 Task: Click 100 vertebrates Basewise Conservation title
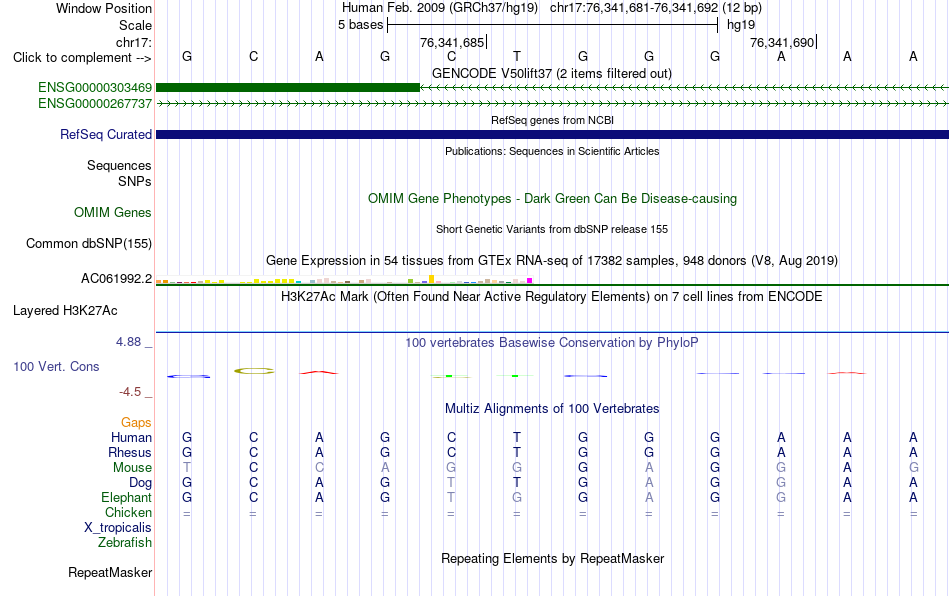(552, 342)
